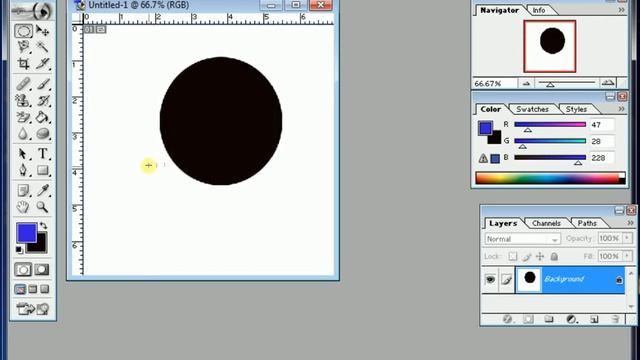The height and width of the screenshot is (360, 640).
Task: Jump to ImageReady button
Action: [x=25, y=309]
